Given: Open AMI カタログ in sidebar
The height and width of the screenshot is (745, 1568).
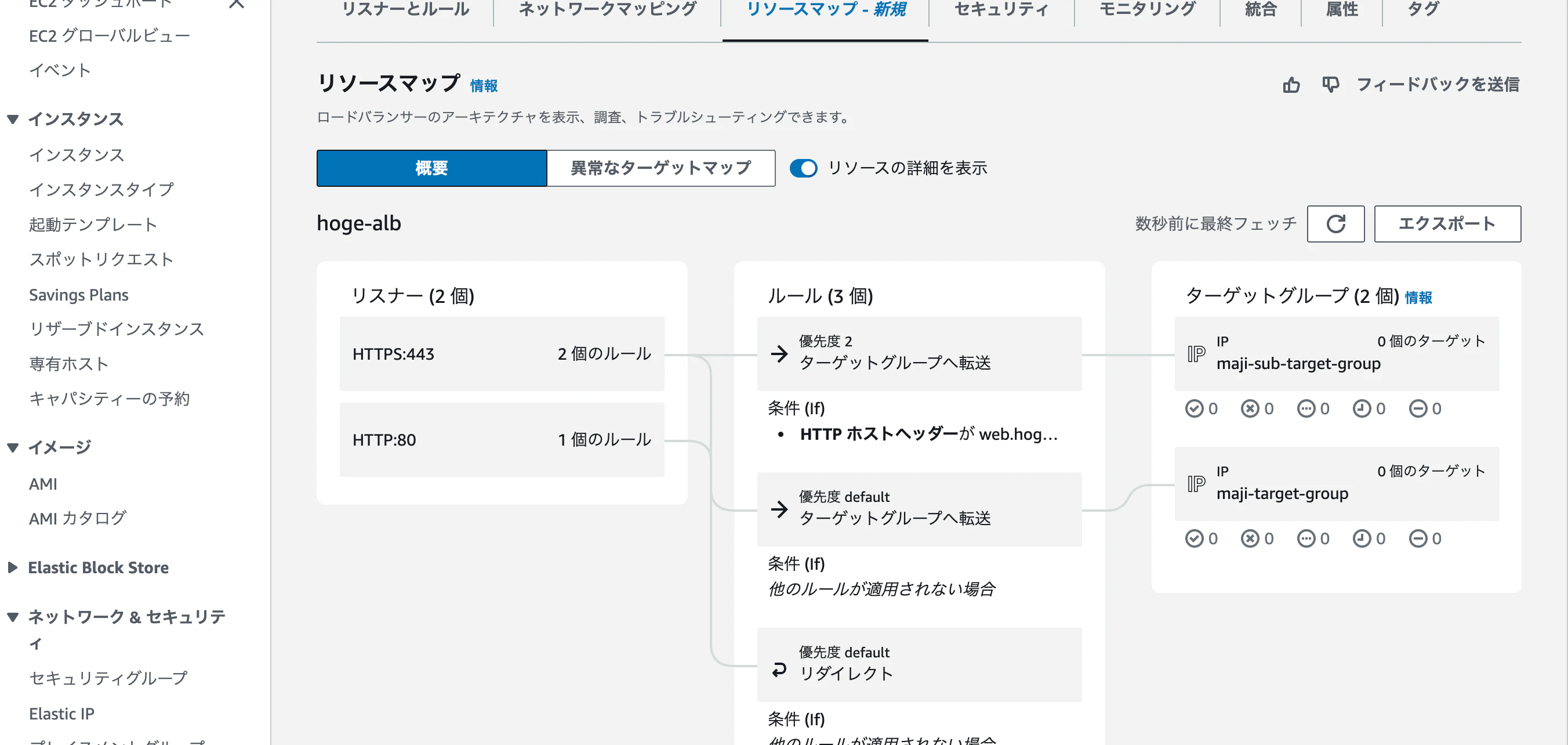Looking at the screenshot, I should (77, 518).
